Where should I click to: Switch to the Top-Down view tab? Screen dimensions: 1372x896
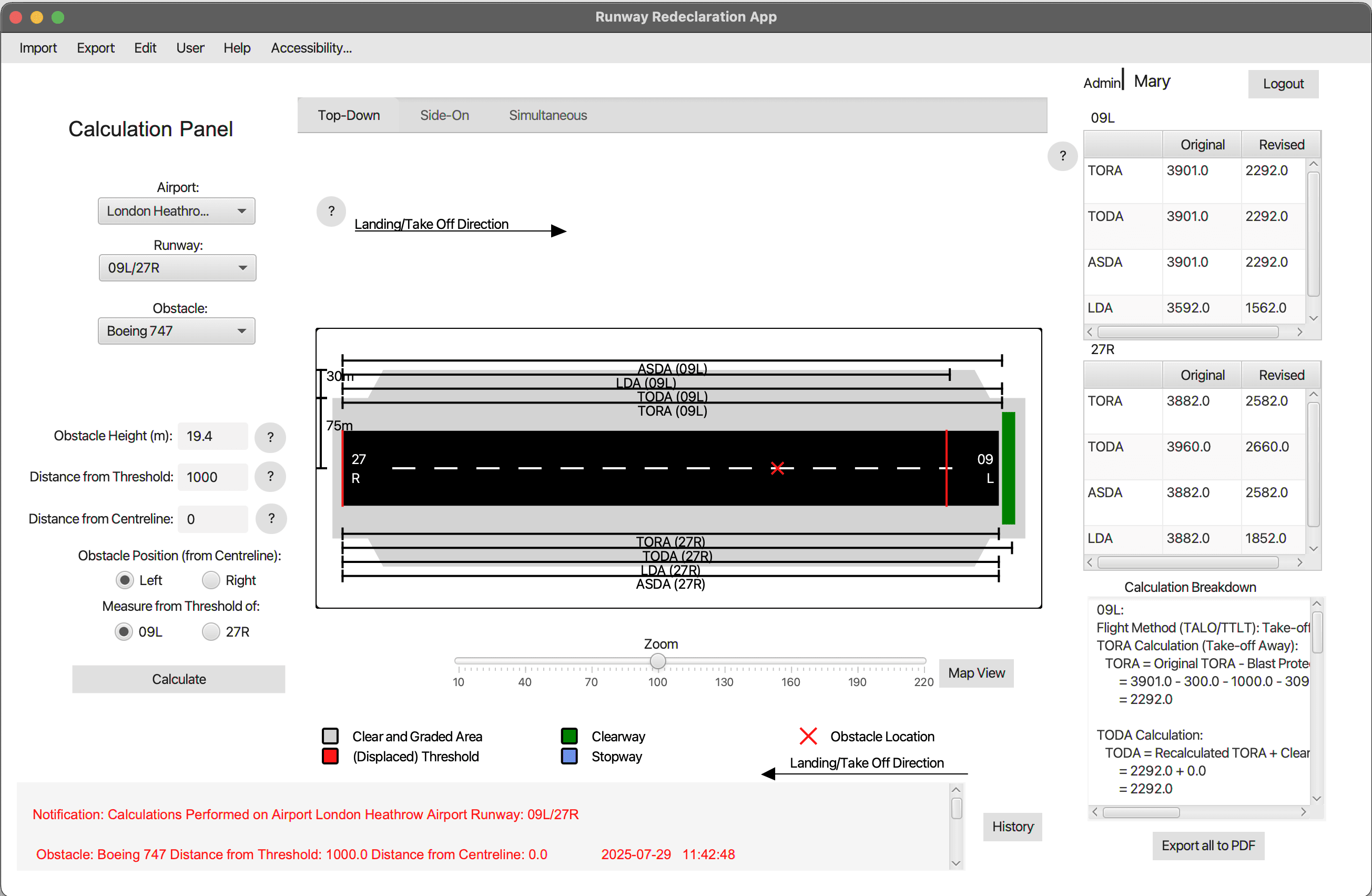[x=349, y=115]
